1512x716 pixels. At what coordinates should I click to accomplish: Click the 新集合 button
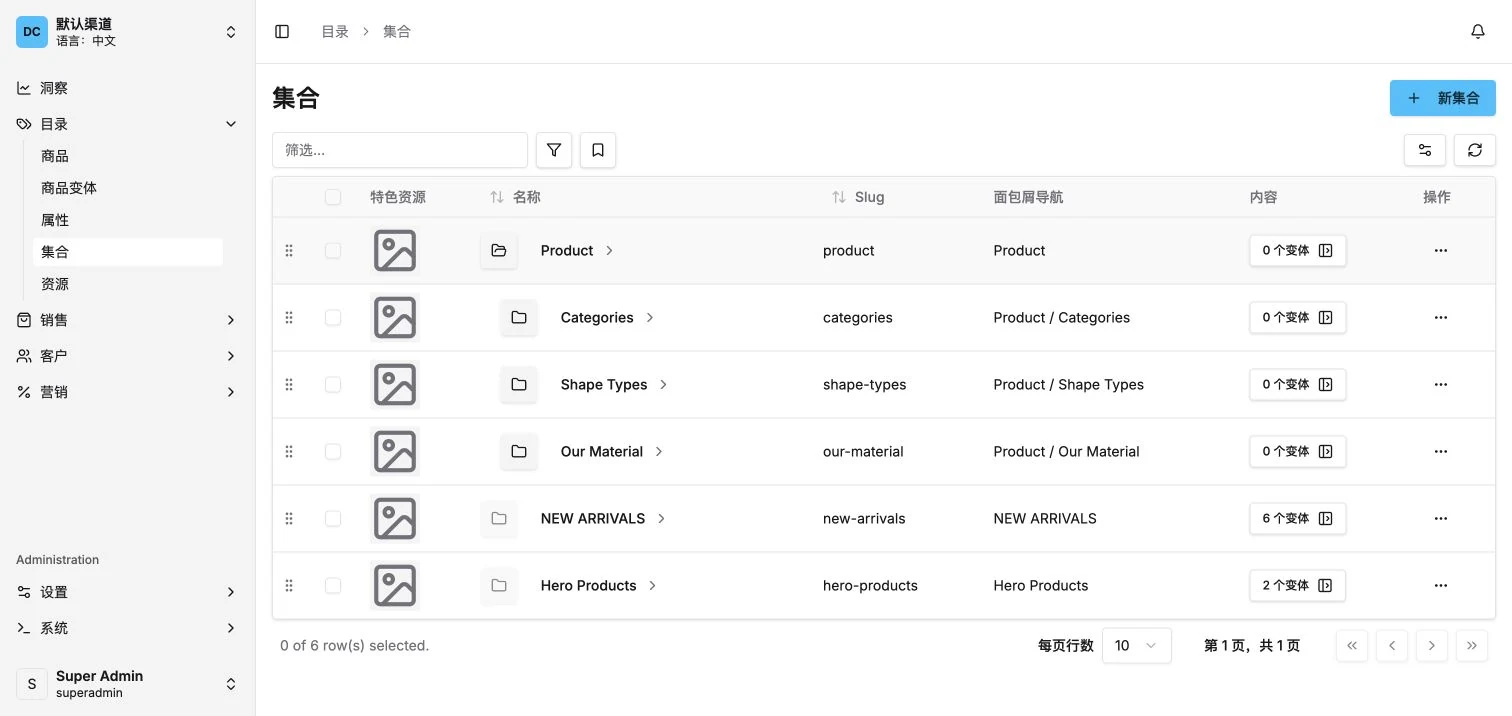pyautogui.click(x=1443, y=98)
